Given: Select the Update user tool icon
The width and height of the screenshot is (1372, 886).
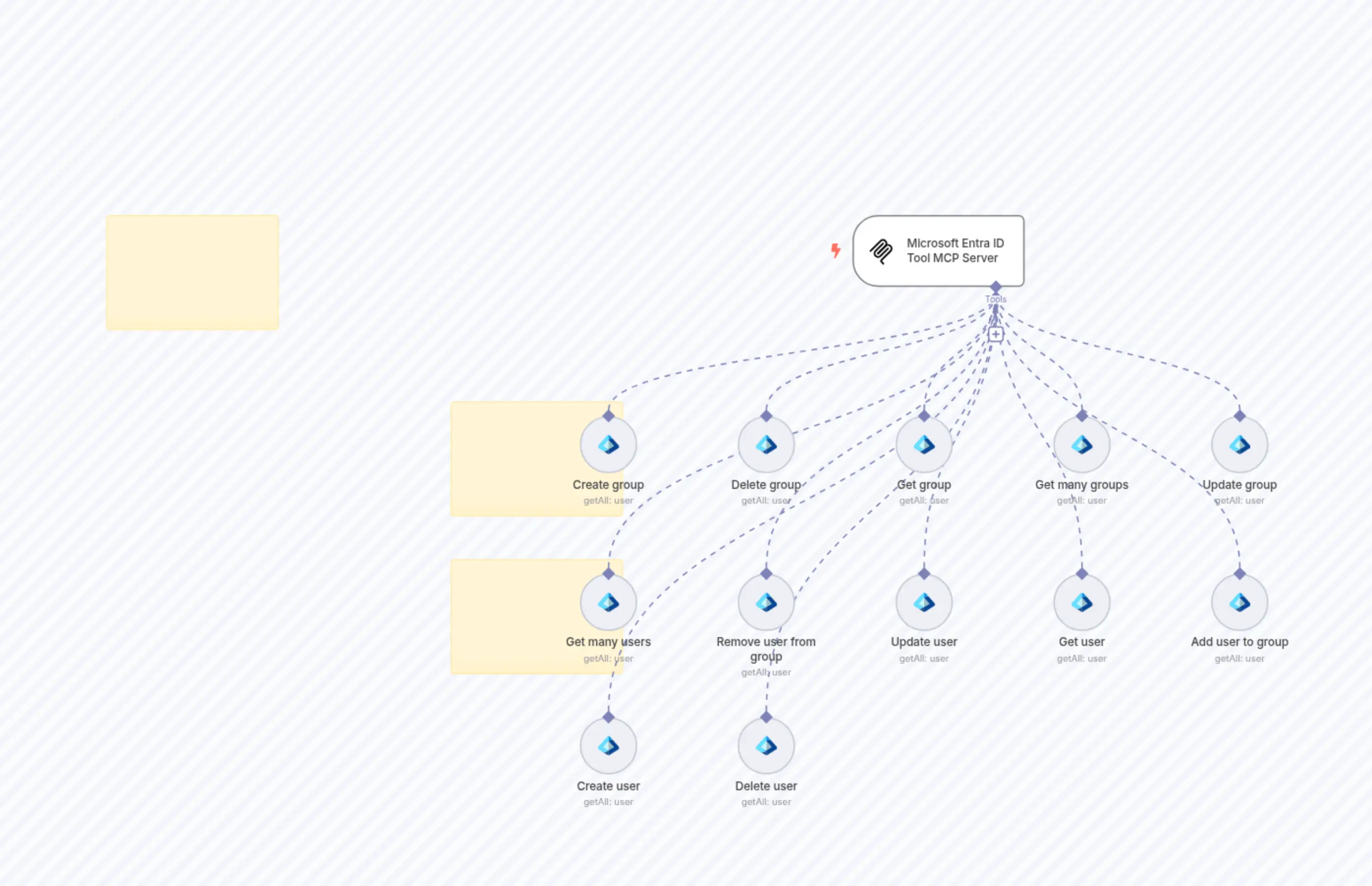Looking at the screenshot, I should click(x=924, y=601).
